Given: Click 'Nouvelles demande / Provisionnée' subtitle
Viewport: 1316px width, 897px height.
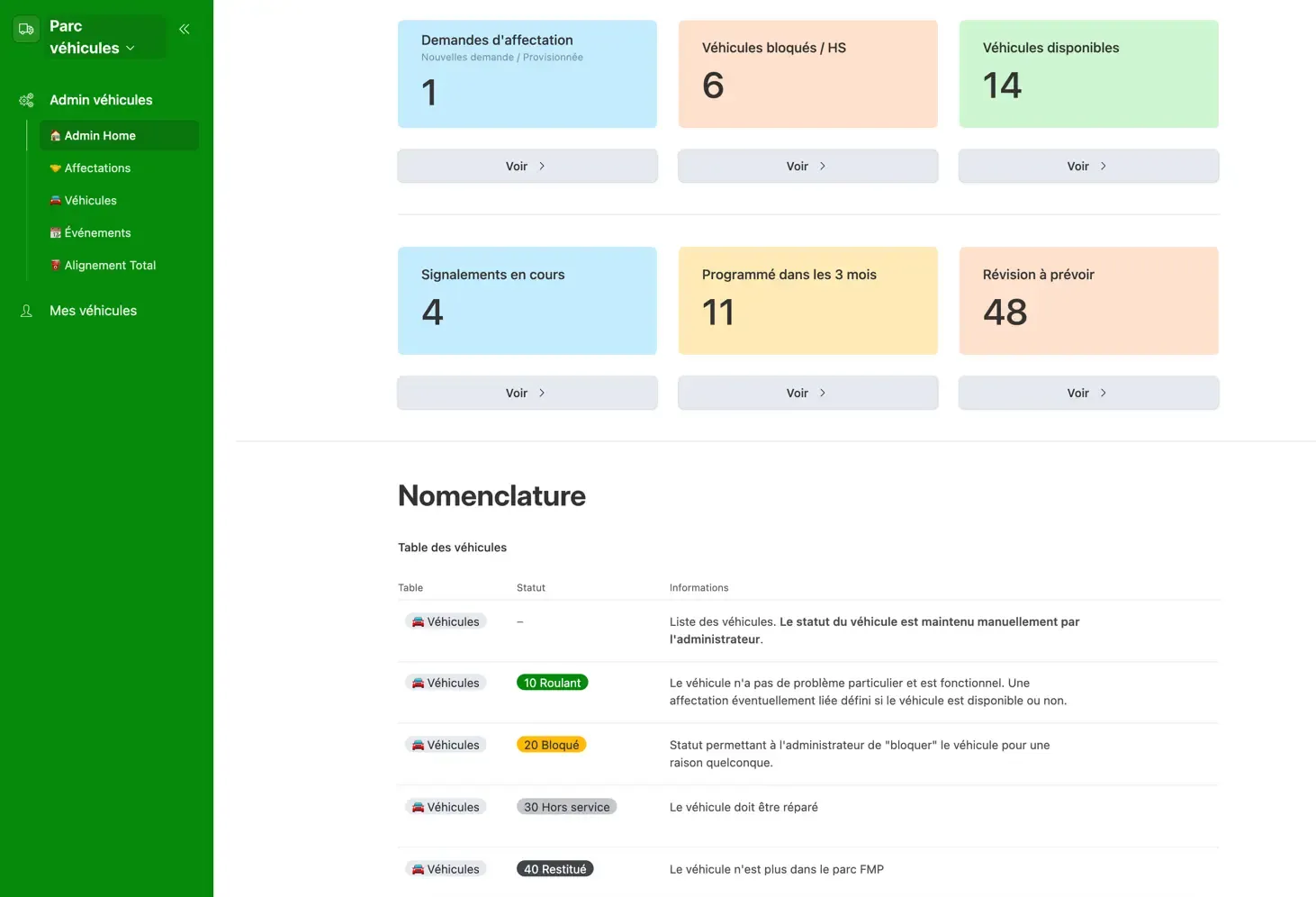Looking at the screenshot, I should pyautogui.click(x=502, y=57).
